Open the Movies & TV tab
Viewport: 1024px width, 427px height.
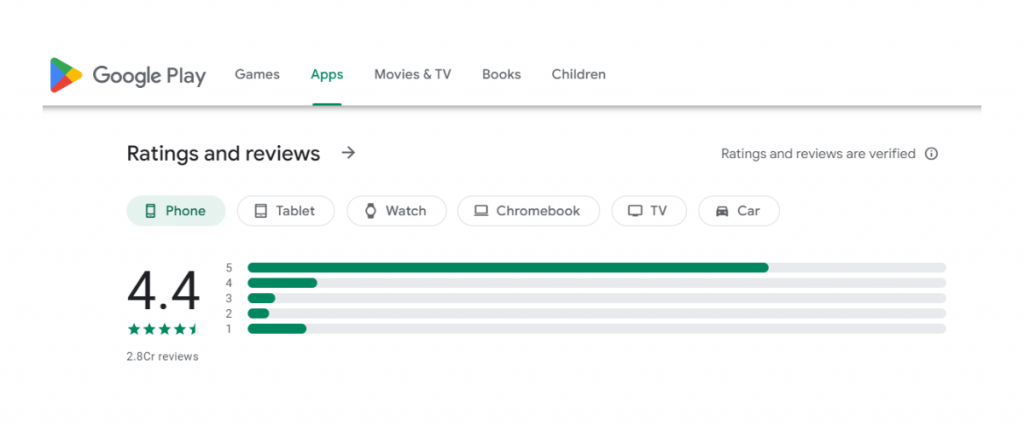pos(412,74)
